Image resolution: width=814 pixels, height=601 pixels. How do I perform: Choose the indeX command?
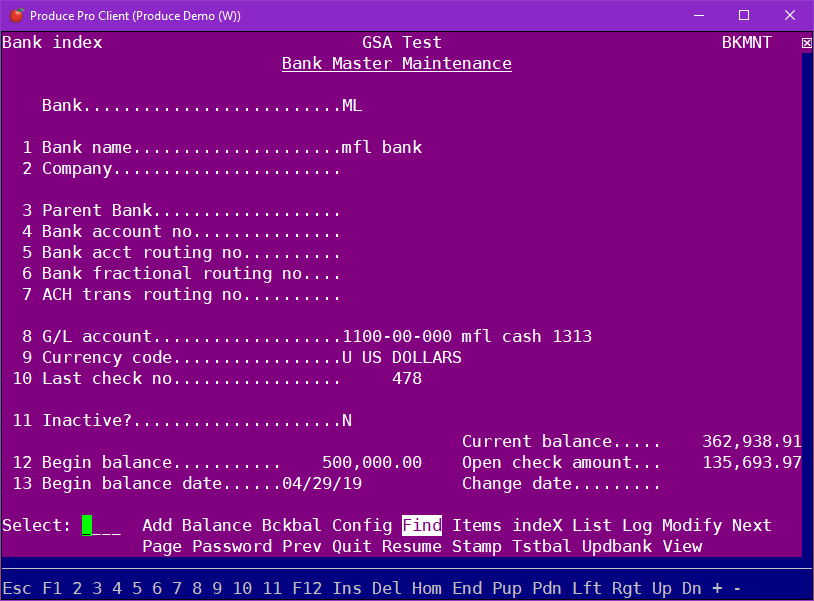click(537, 525)
